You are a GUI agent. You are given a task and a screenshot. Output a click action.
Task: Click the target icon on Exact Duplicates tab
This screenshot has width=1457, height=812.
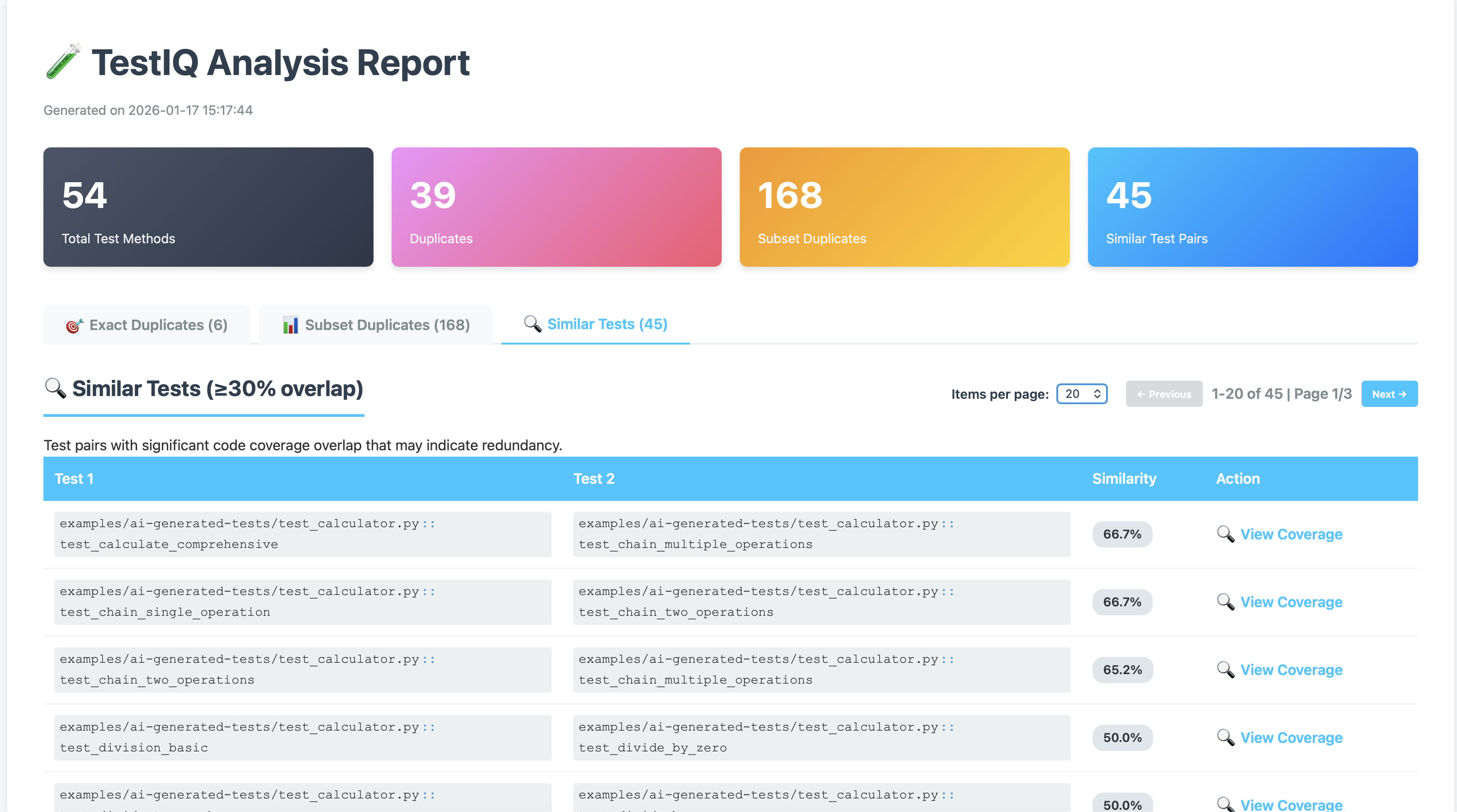(x=74, y=325)
